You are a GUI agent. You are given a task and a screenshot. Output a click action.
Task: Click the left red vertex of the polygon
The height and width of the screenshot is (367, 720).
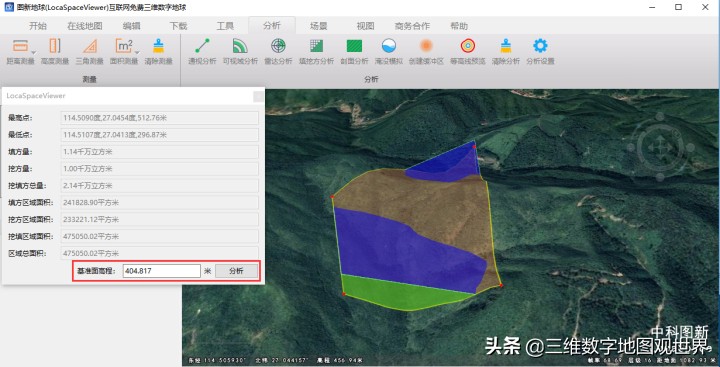click(332, 197)
